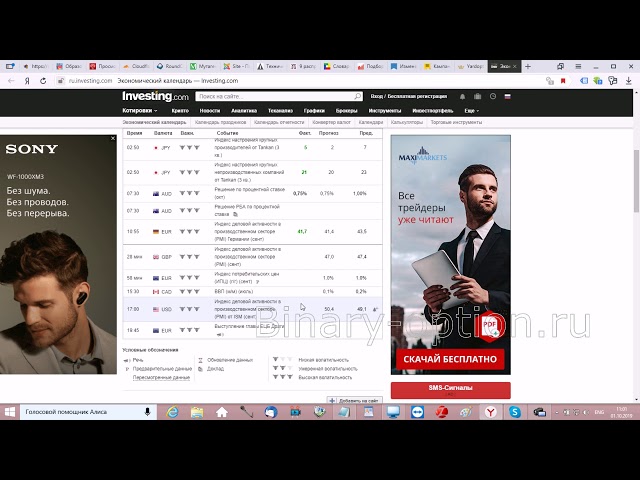
Task: Open the Новости menu item
Action: click(x=209, y=110)
